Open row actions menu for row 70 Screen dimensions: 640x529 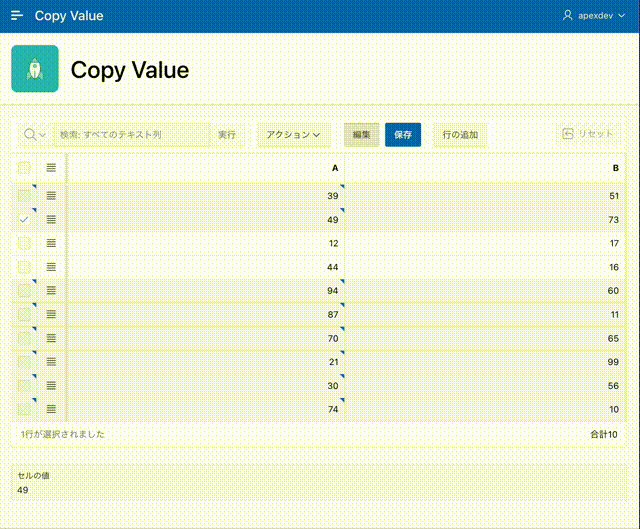[x=51, y=338]
